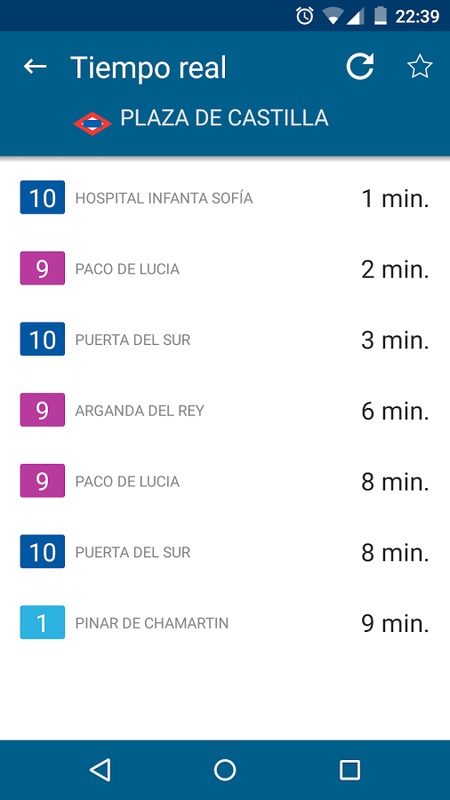Tap Pinar de Chamartin destination text
The image size is (450, 800).
(152, 623)
